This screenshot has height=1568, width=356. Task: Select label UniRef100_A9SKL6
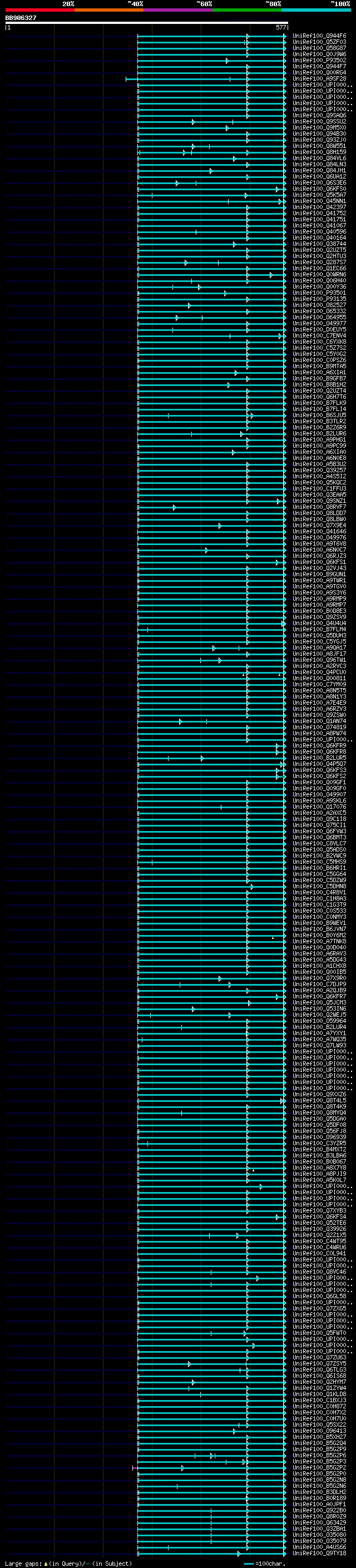[319, 800]
